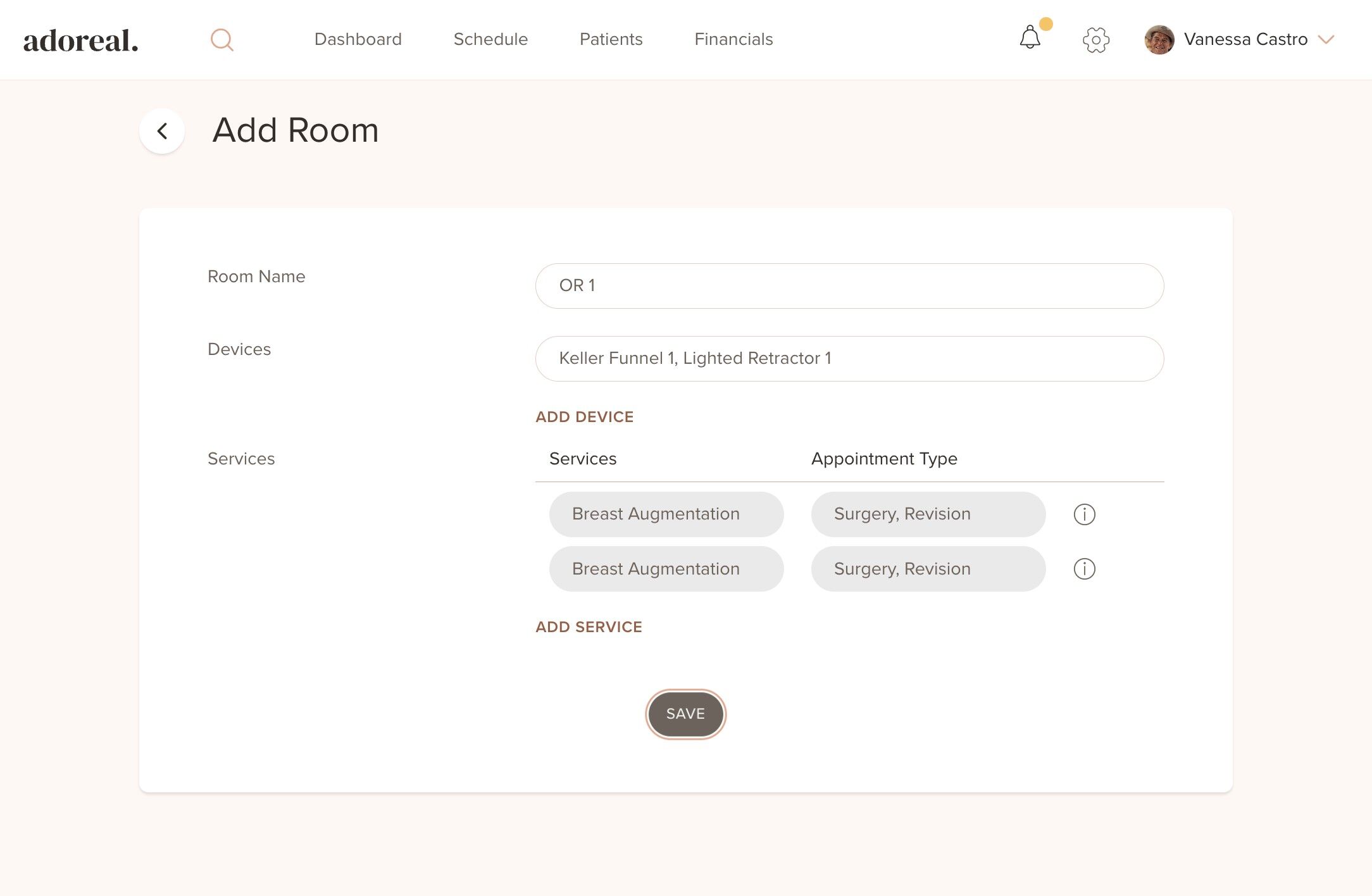Open first row Surgery, Revision appointment type
1372x896 pixels.
point(928,514)
